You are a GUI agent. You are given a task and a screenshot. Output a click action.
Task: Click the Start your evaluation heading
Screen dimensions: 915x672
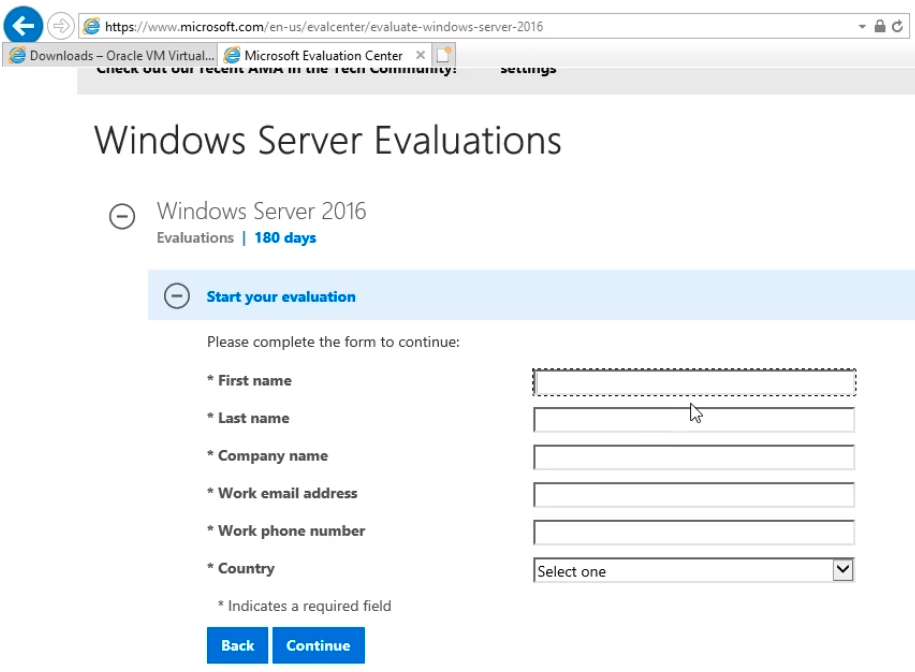coord(281,297)
